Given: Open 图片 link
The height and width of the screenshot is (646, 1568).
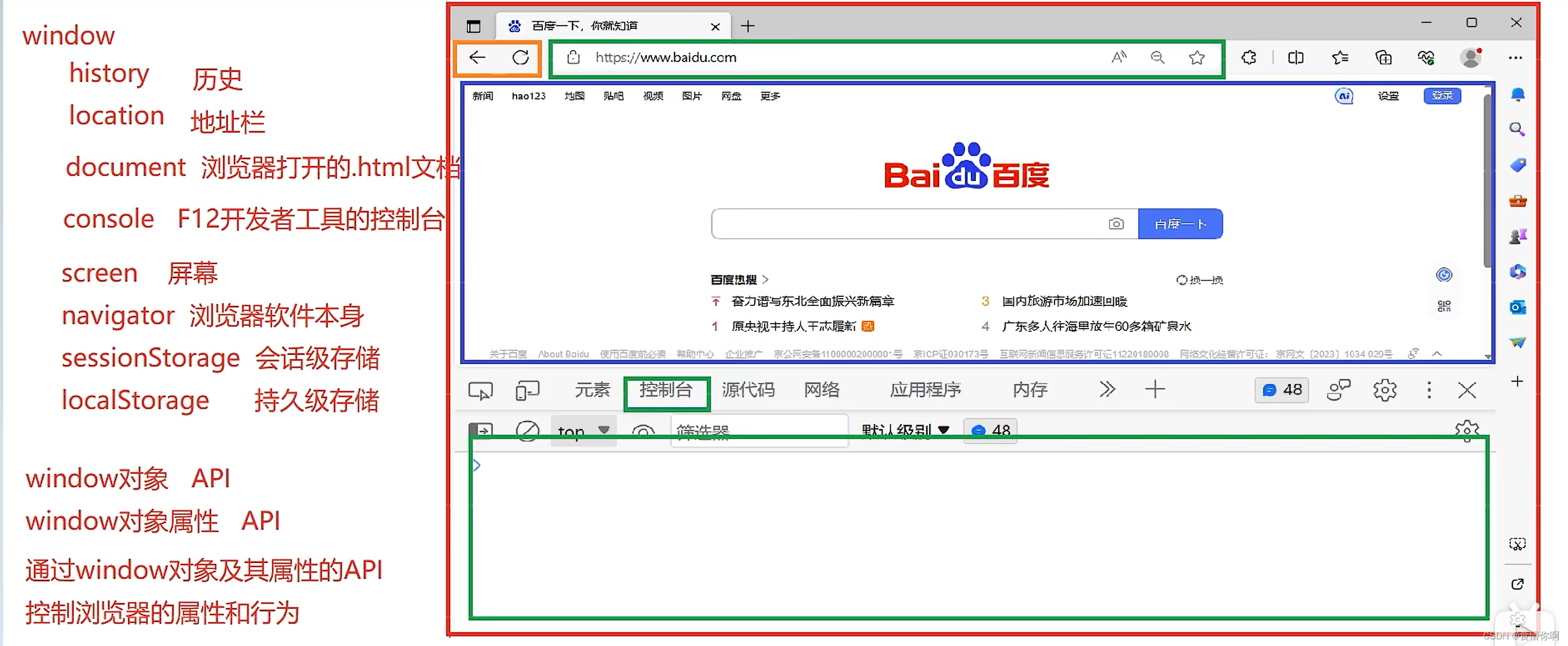Looking at the screenshot, I should pos(692,96).
